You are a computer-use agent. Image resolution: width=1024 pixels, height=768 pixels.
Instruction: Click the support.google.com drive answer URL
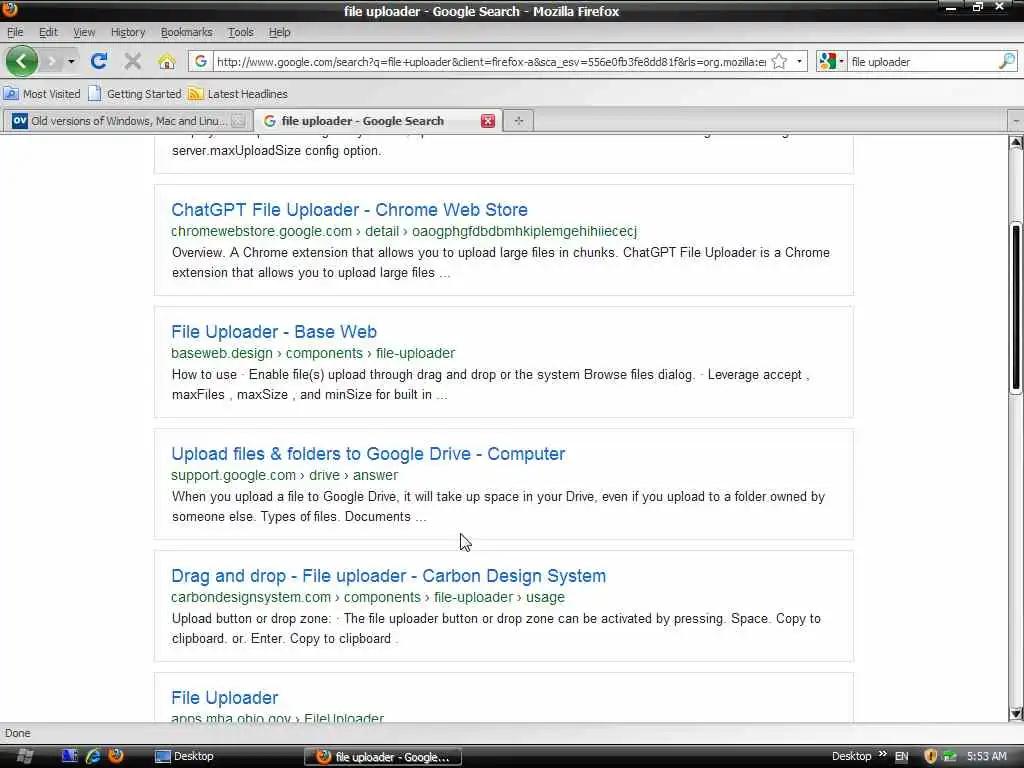[x=284, y=475]
